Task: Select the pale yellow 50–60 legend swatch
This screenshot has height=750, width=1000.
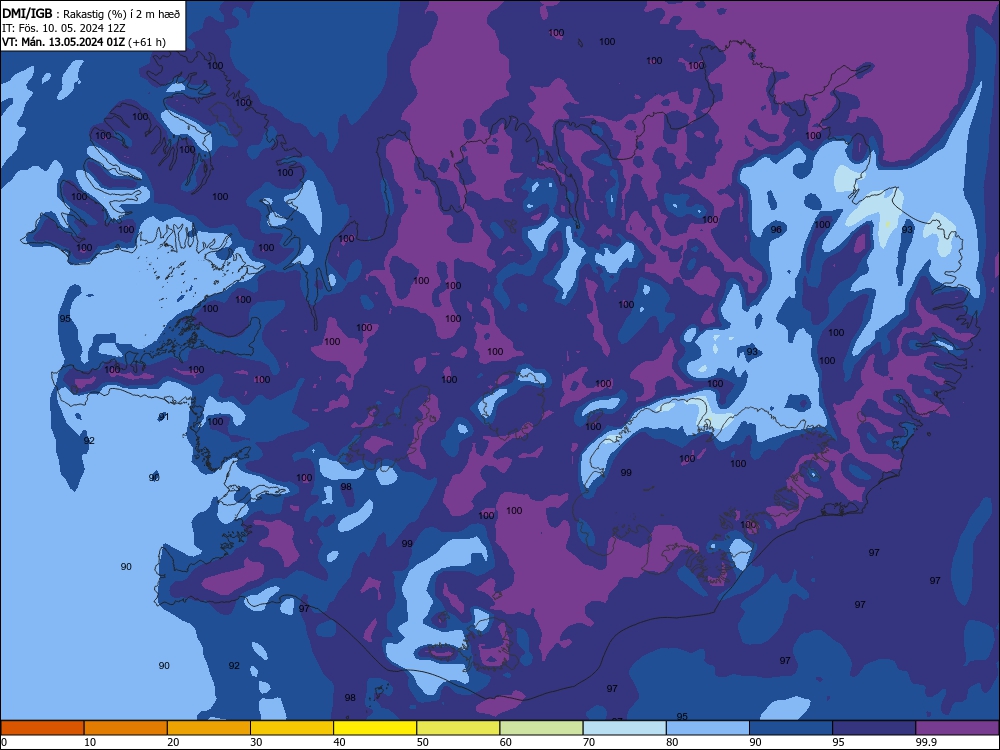Action: point(459,728)
